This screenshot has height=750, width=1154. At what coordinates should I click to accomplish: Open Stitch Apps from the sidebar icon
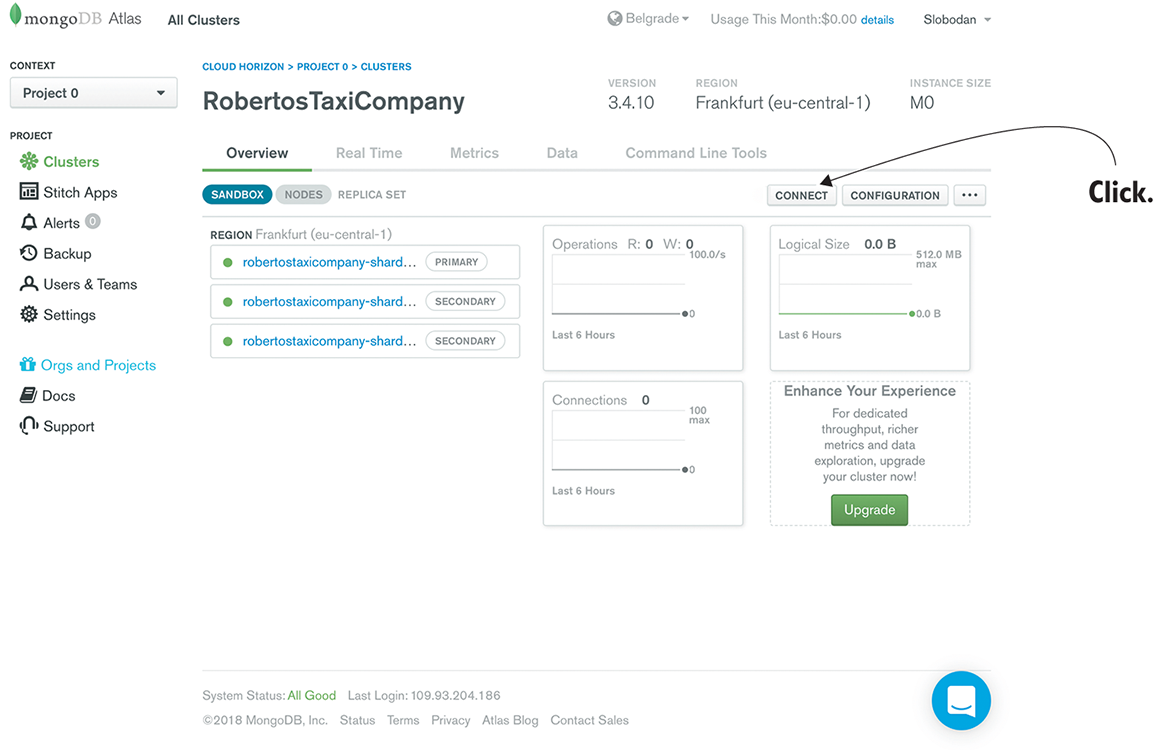coord(29,192)
